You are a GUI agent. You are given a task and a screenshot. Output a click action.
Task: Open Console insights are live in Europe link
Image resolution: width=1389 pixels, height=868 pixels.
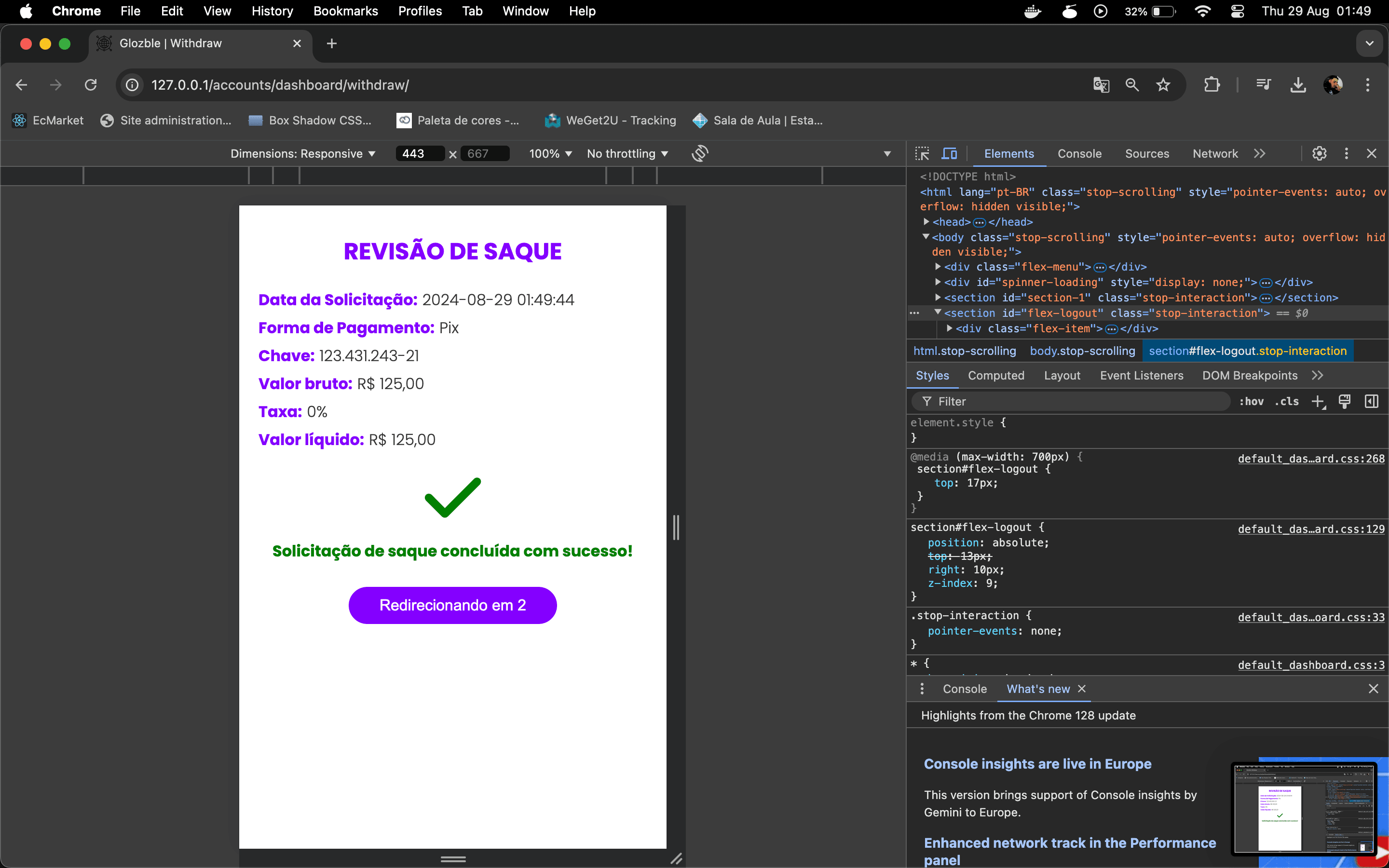(x=1037, y=764)
